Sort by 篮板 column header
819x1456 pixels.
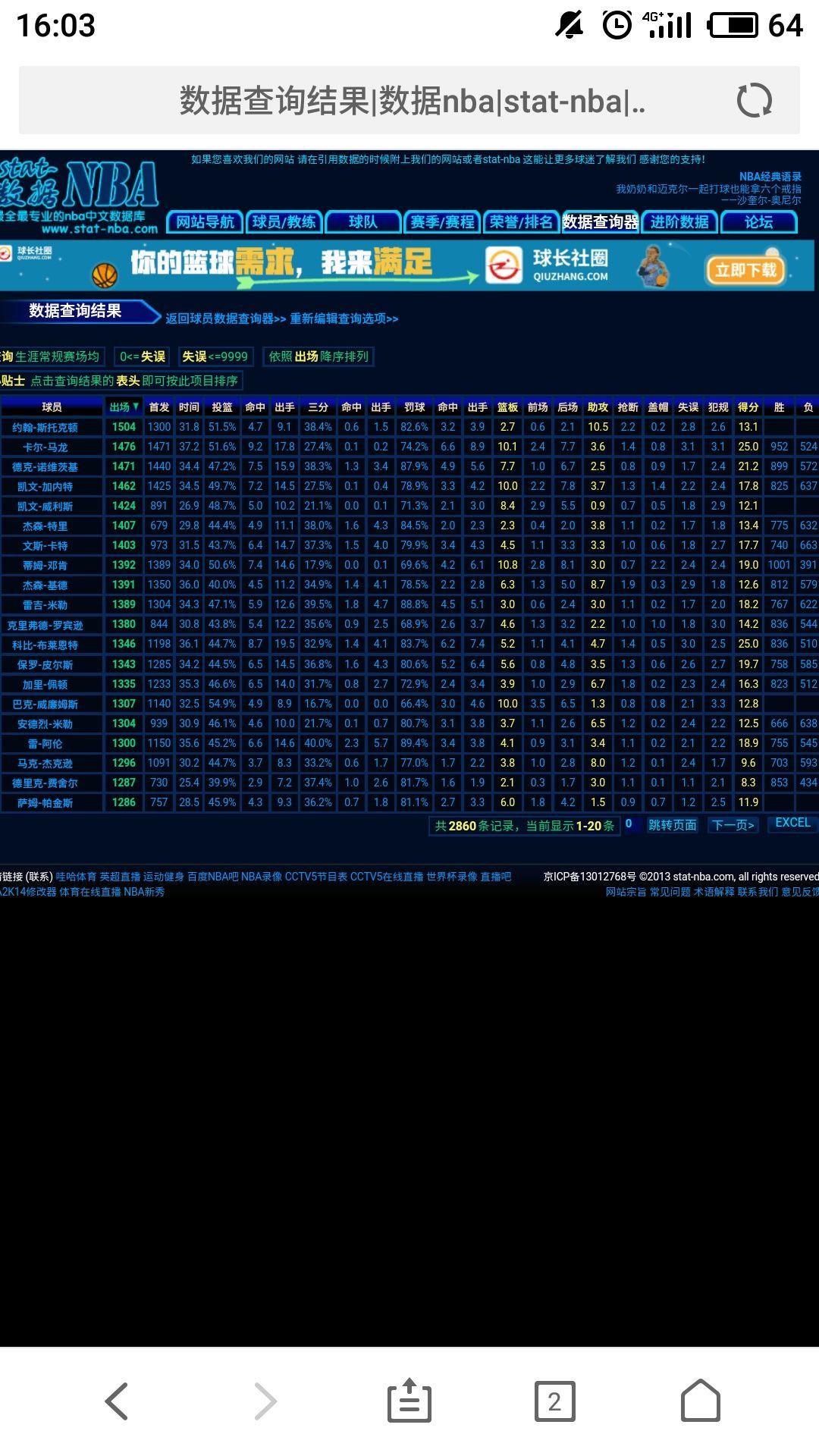507,407
